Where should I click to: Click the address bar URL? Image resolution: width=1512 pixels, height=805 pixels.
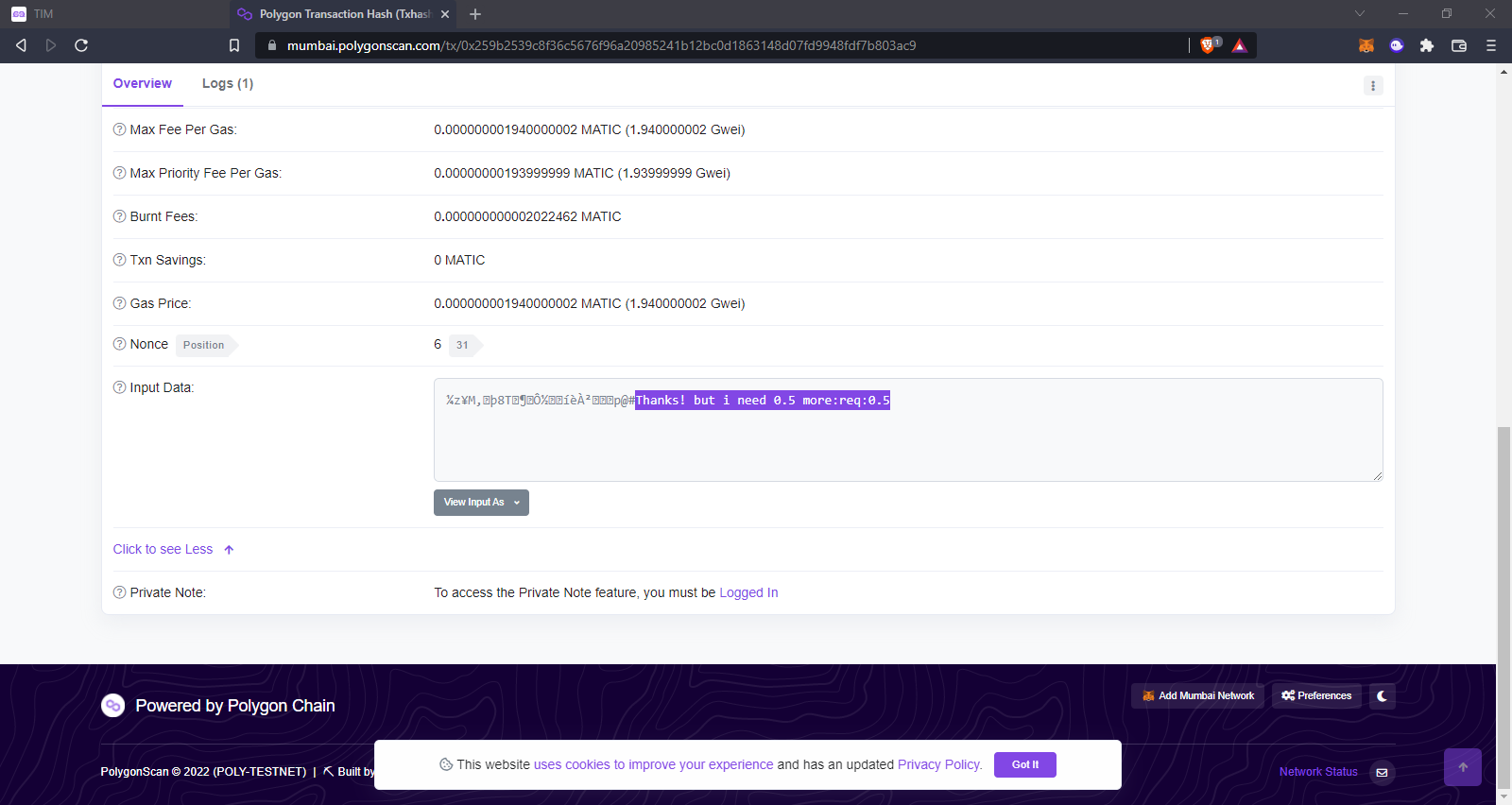601,45
